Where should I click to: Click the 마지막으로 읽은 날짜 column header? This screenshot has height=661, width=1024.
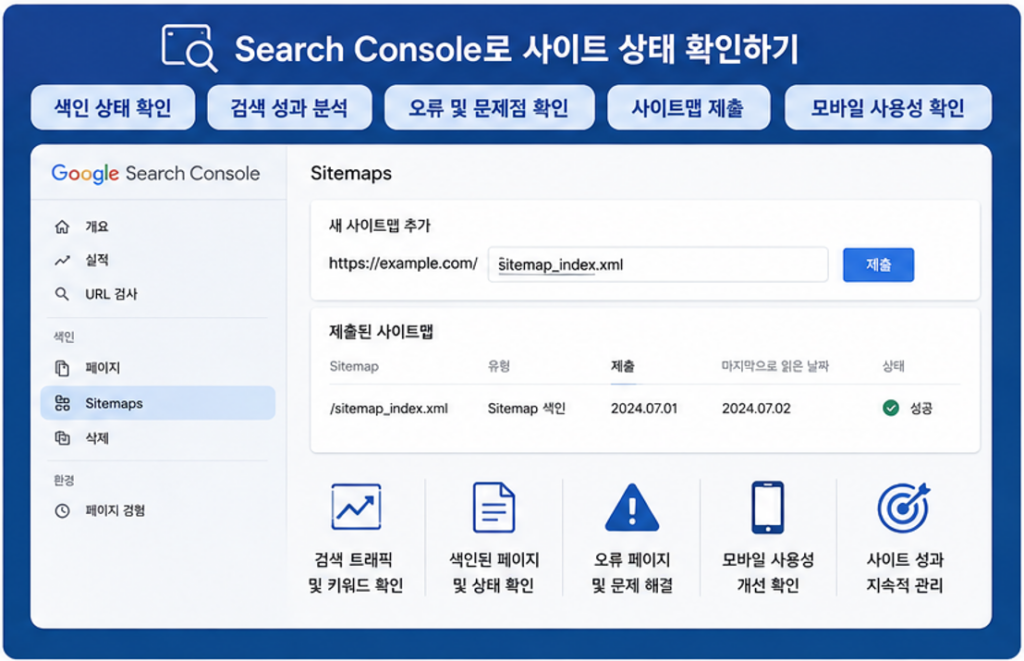tap(775, 366)
